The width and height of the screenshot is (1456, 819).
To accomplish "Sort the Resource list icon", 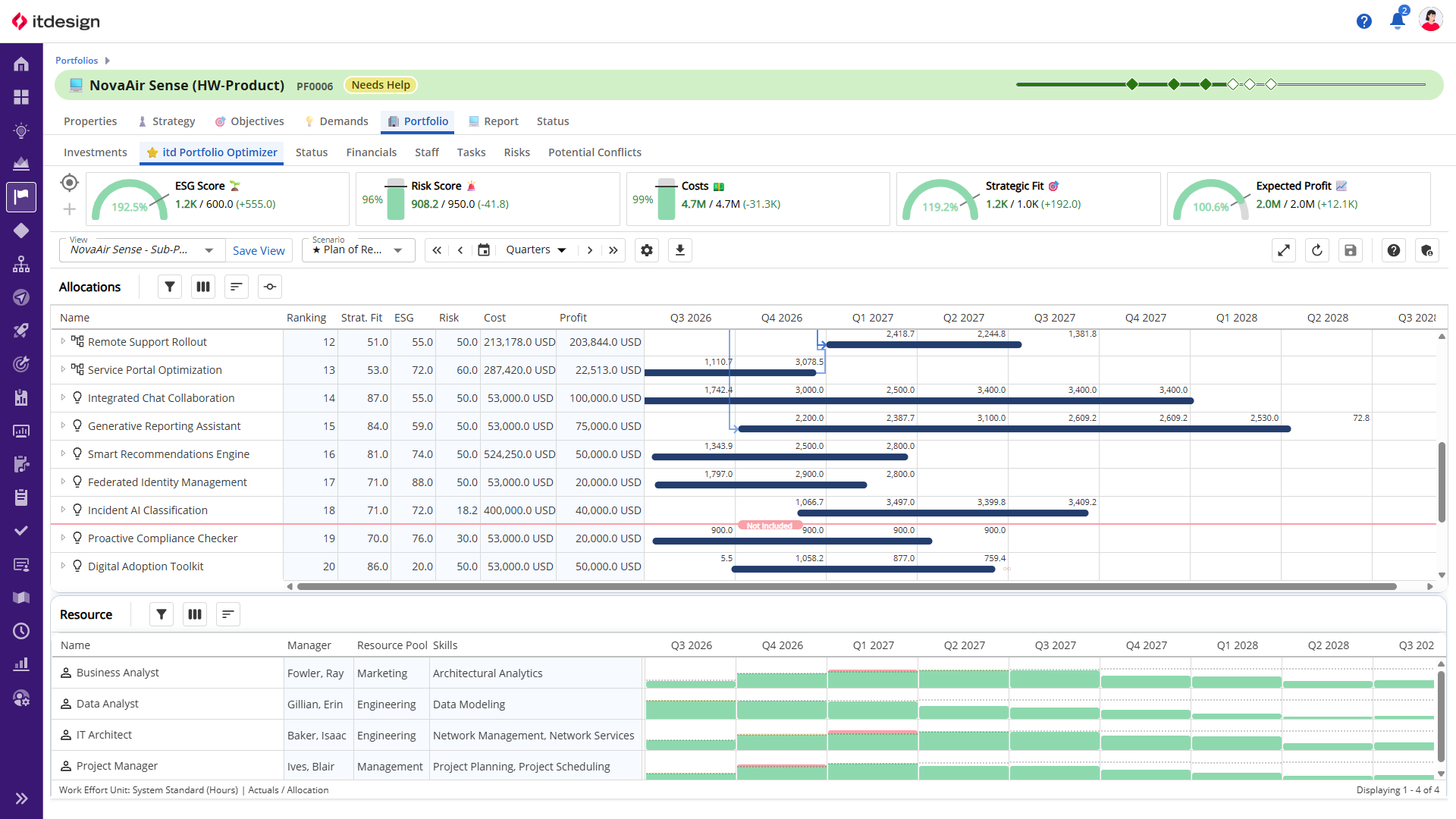I will tap(228, 614).
